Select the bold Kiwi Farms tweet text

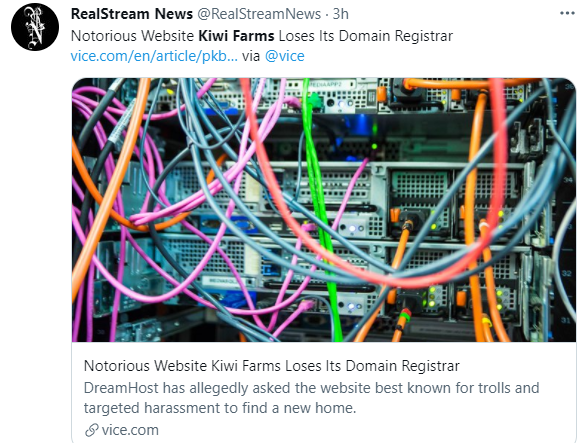pos(236,36)
